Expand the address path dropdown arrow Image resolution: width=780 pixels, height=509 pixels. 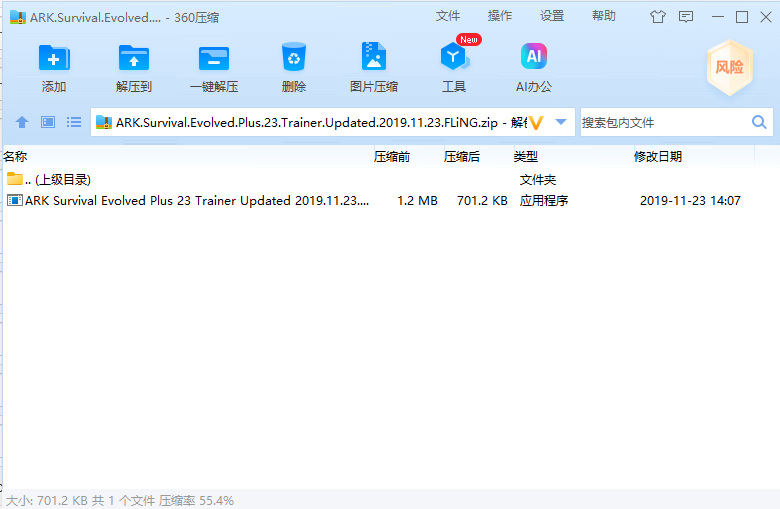[x=561, y=122]
